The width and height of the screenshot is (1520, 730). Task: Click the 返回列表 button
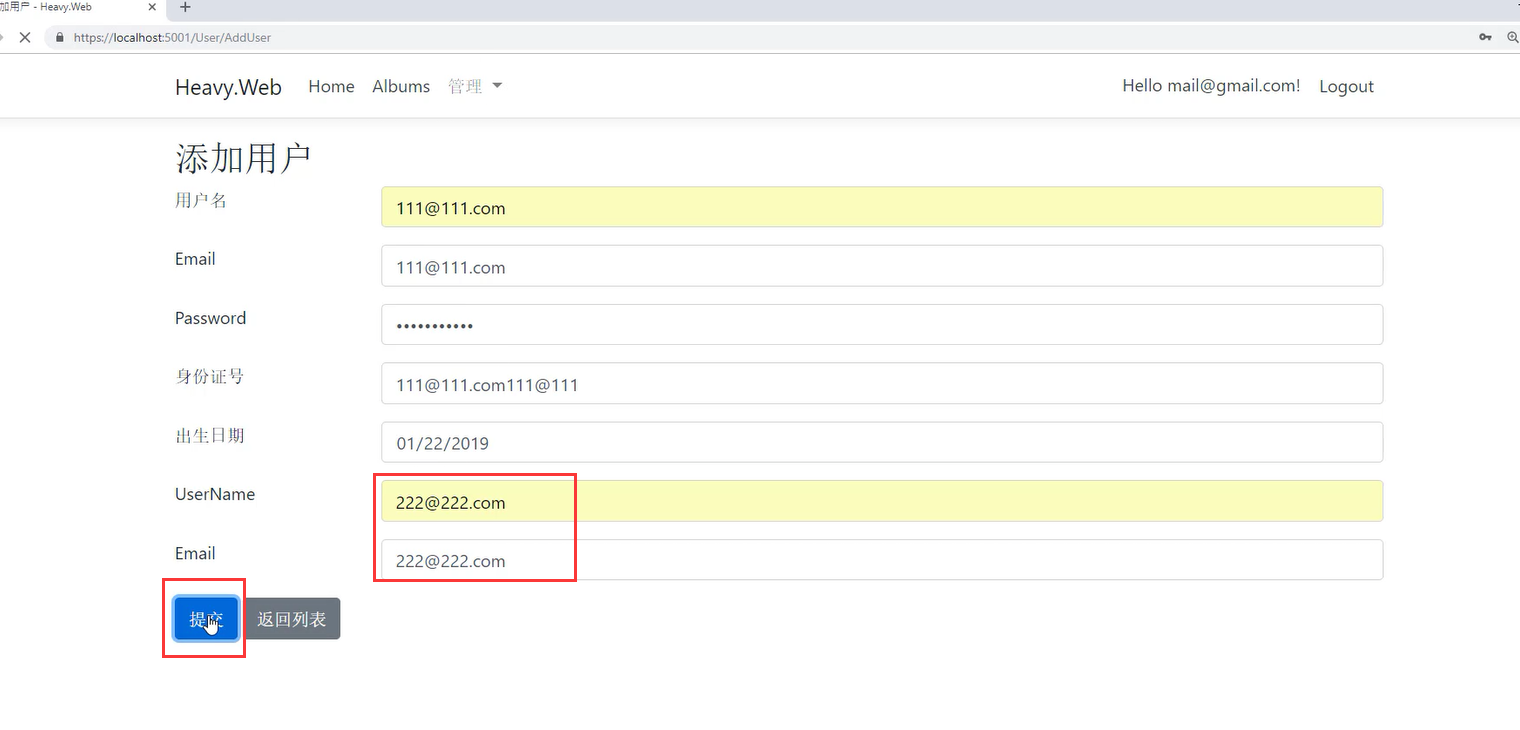(292, 619)
